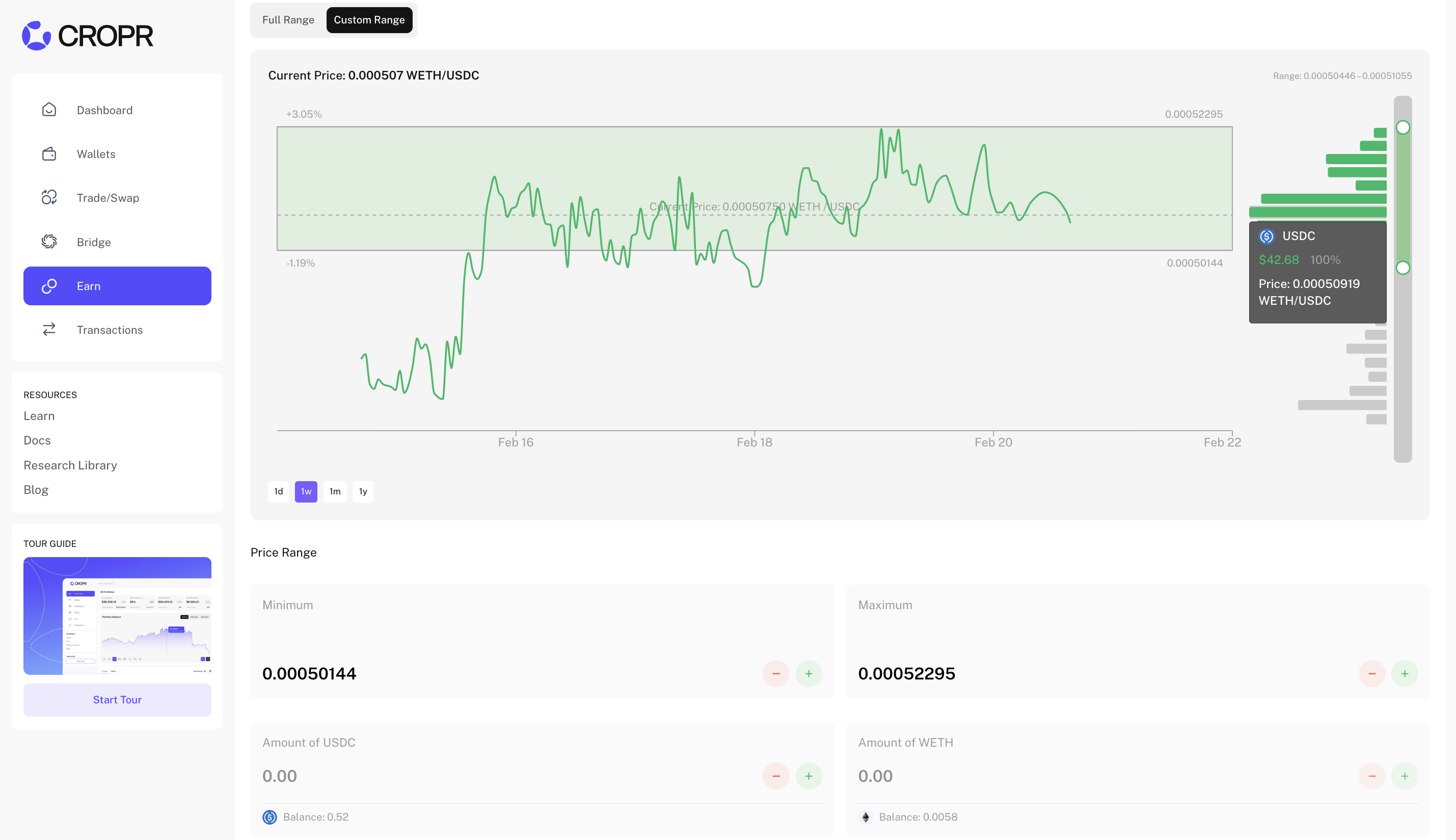Open the Trade/Swap section
This screenshot has height=840, width=1456.
[117, 197]
